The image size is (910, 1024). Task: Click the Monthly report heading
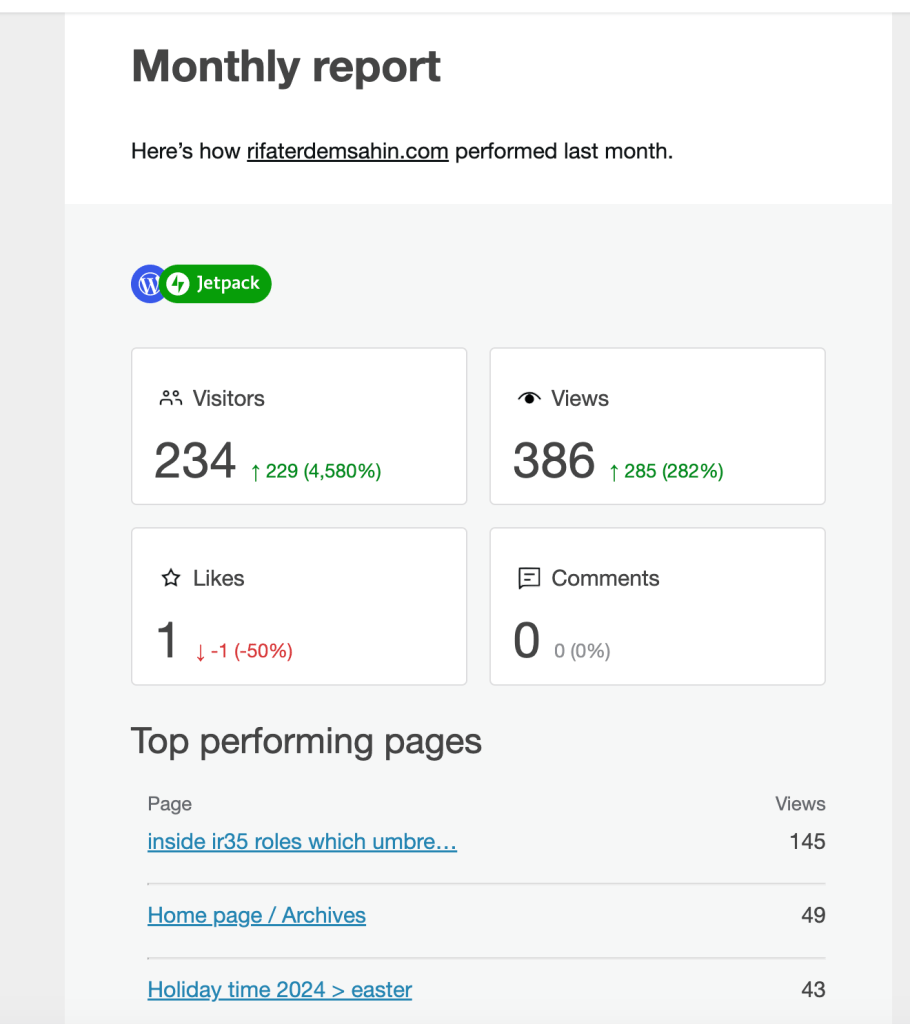click(286, 67)
